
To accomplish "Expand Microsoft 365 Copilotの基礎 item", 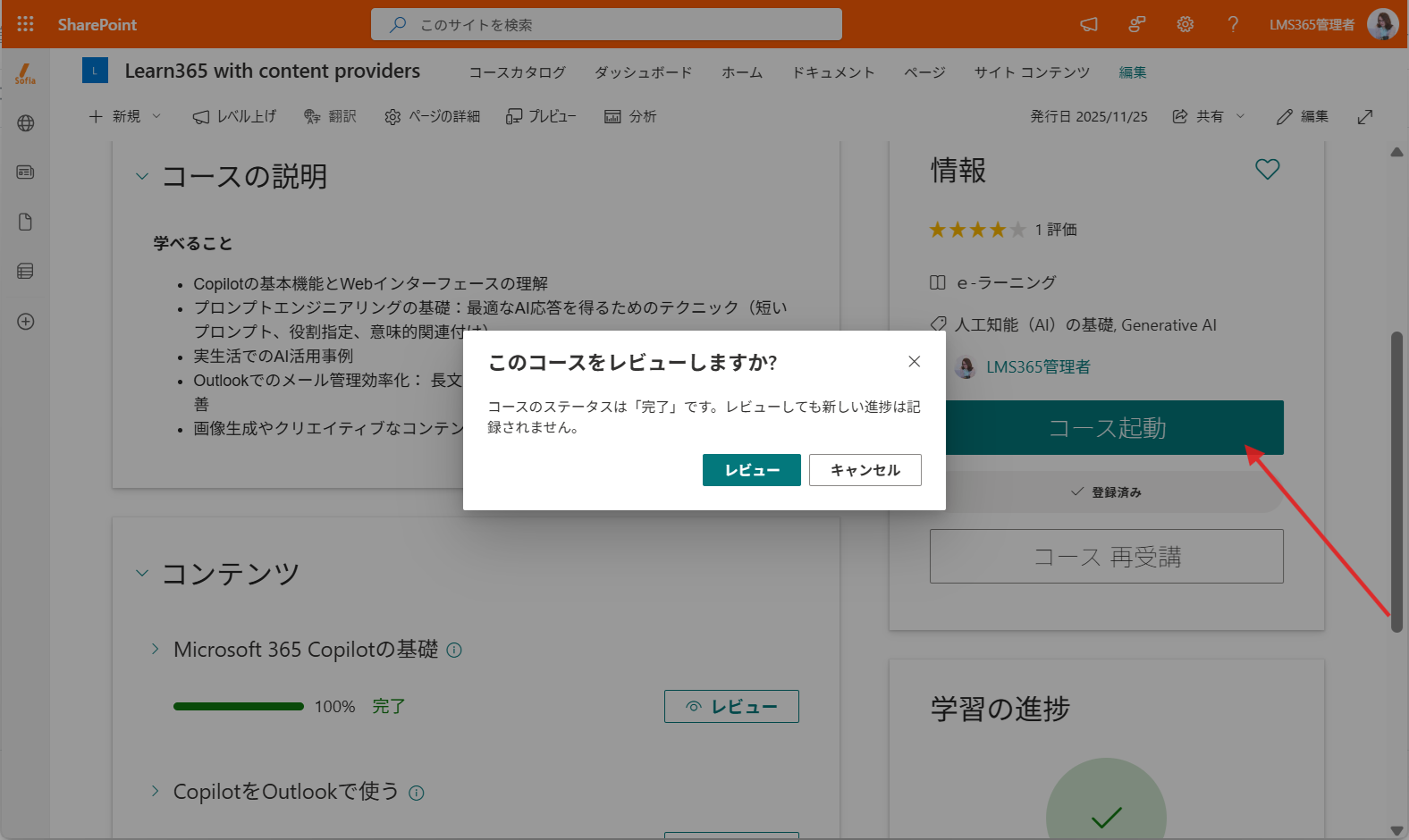I will (155, 649).
